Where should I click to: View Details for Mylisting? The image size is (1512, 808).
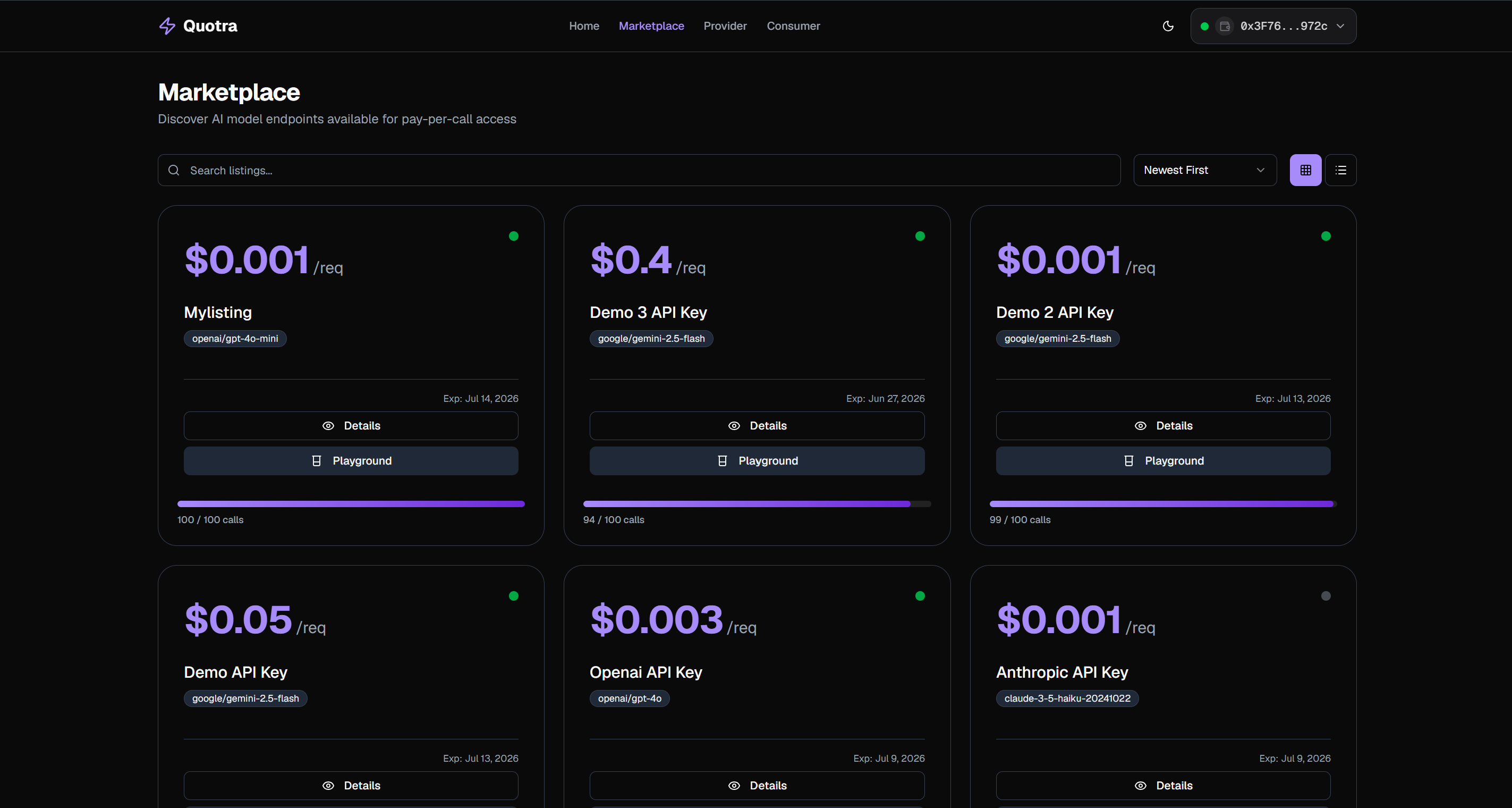pos(351,426)
